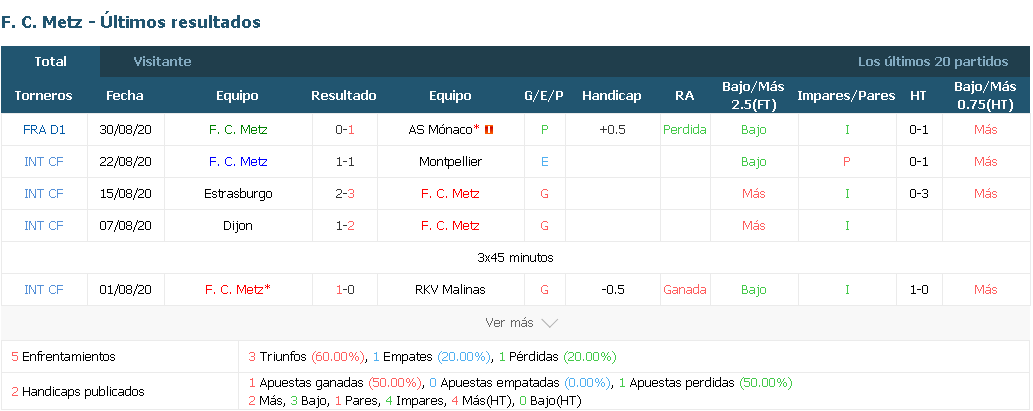This screenshot has height=411, width=1033.
Task: Open F. C. Metz link dated 30/08/20
Action: pyautogui.click(x=238, y=130)
